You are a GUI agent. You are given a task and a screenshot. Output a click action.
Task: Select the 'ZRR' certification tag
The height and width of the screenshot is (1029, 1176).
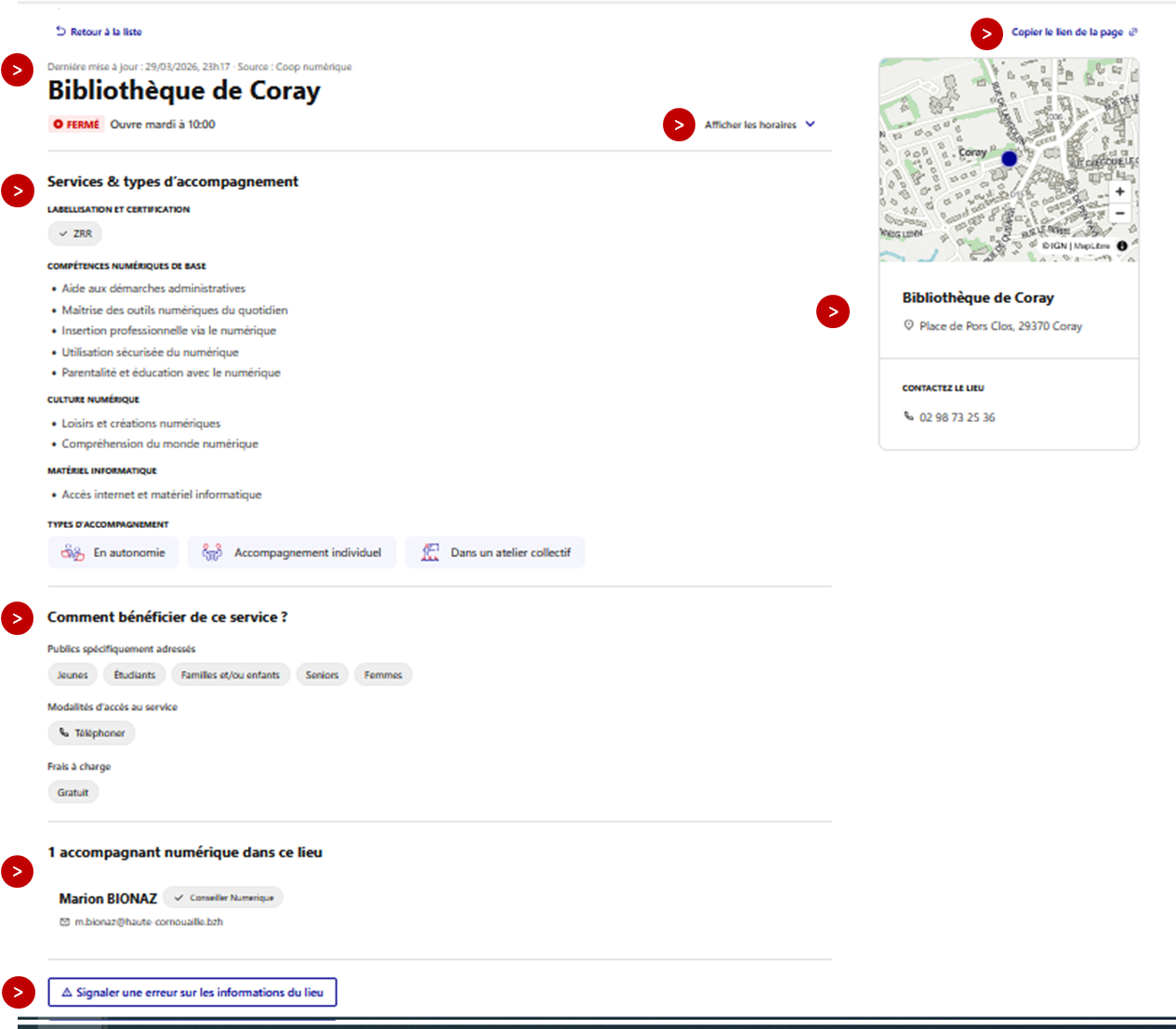coord(74,233)
